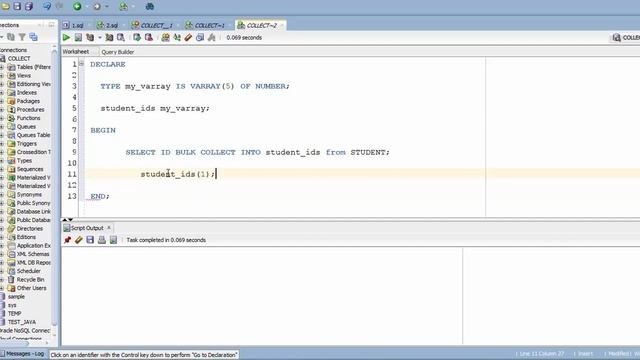Select the COLLECT connection node

19,58
